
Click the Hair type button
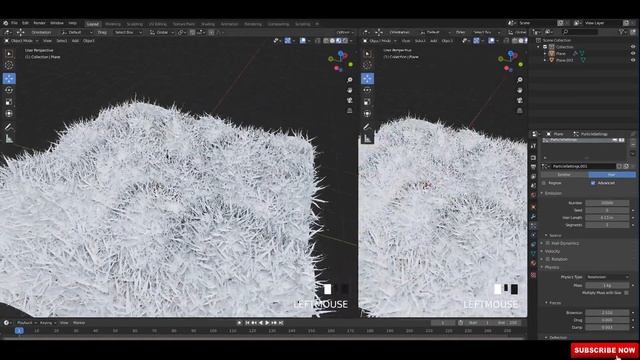click(x=611, y=175)
